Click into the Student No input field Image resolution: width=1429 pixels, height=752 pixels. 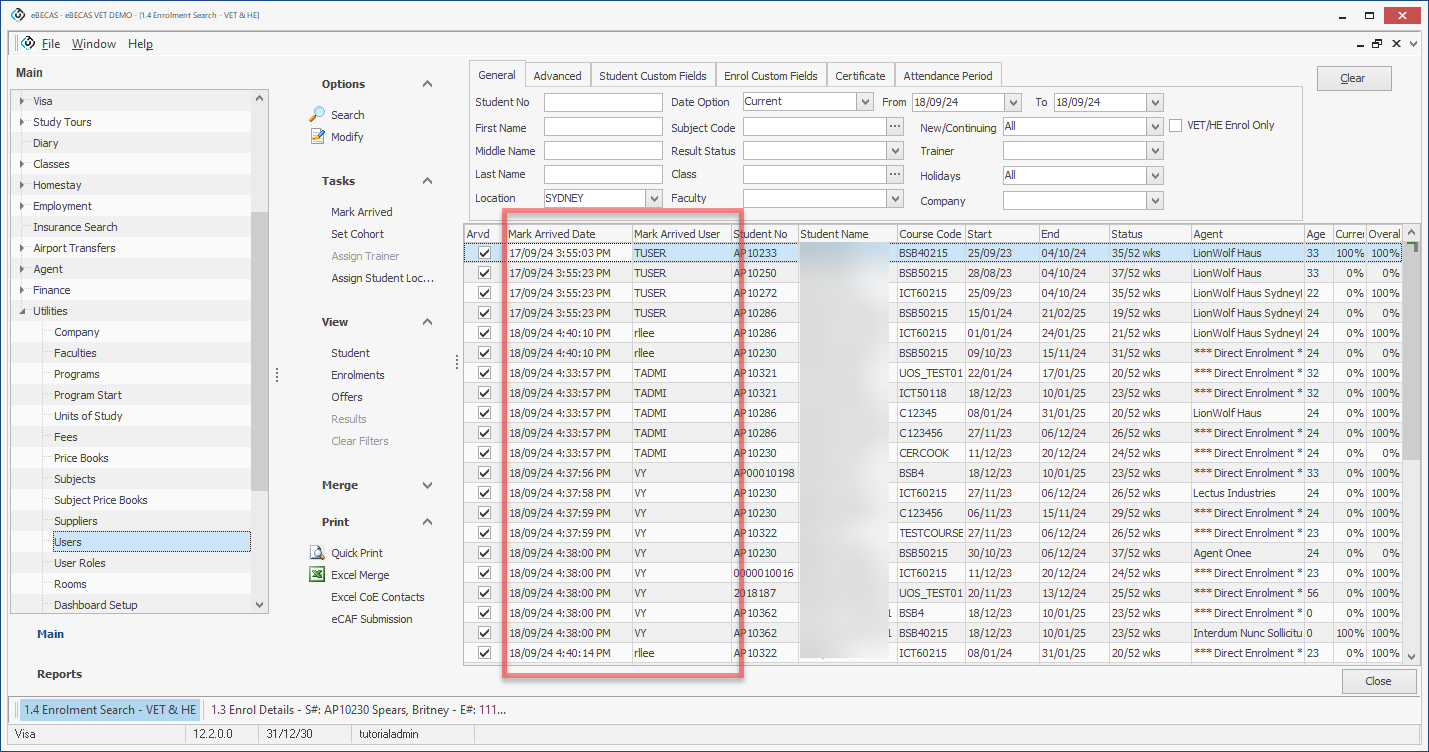603,102
